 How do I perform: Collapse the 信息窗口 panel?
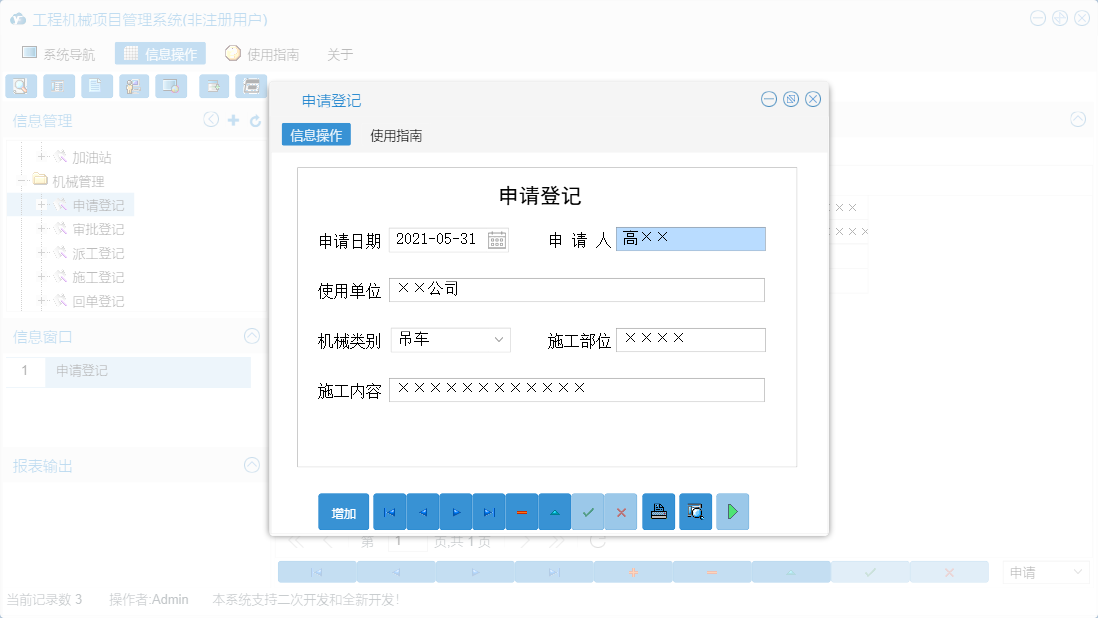point(251,336)
